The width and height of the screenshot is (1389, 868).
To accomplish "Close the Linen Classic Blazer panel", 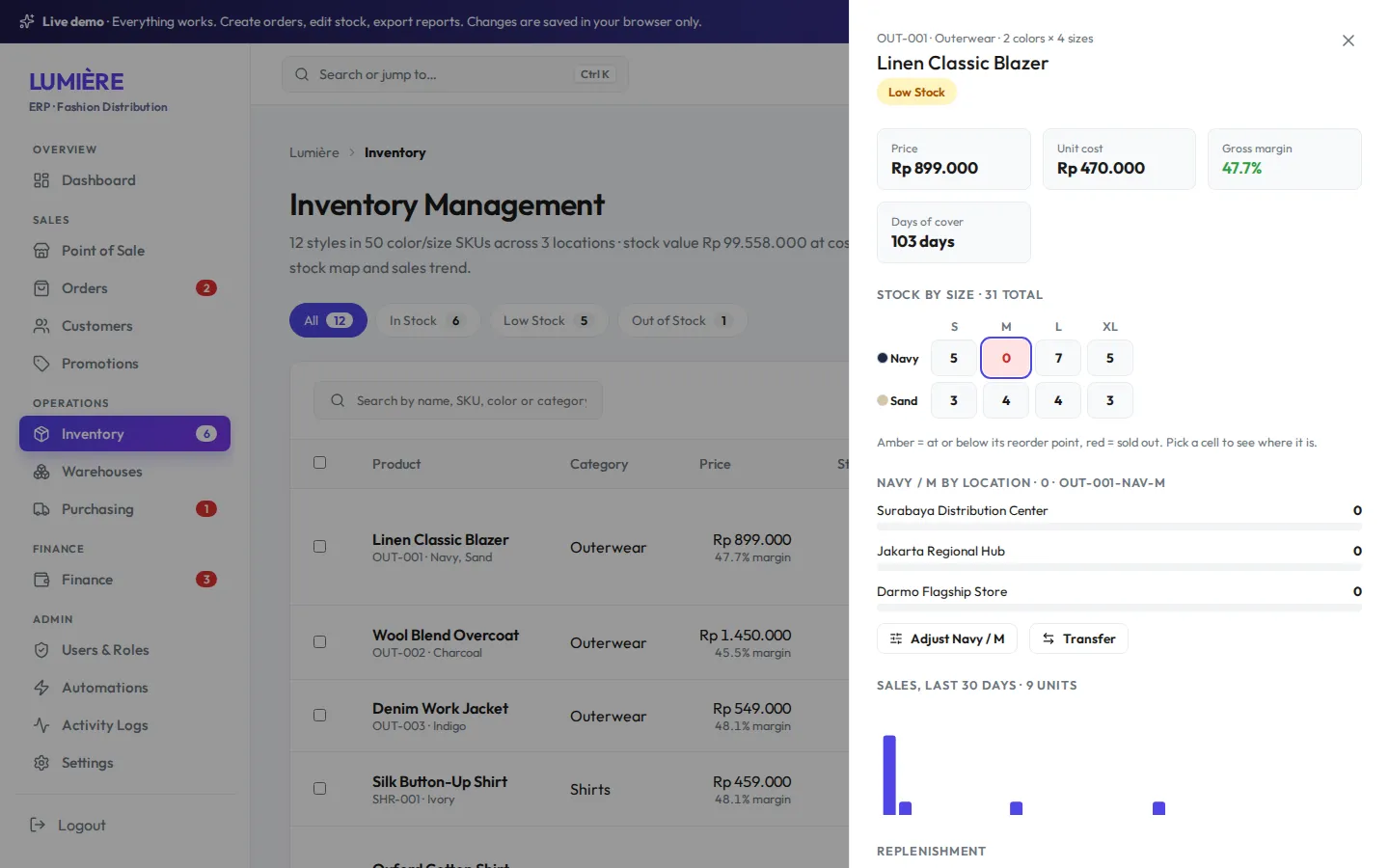I will pyautogui.click(x=1348, y=41).
